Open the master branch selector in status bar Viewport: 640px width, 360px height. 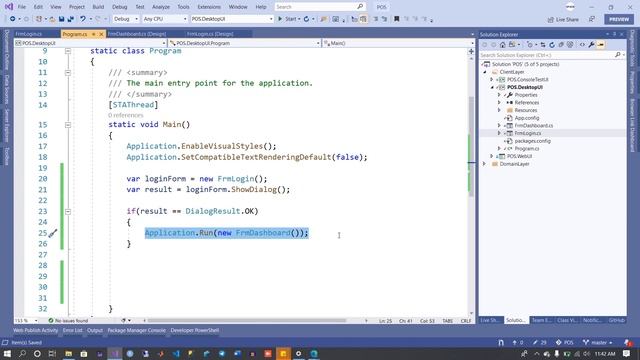(598, 342)
